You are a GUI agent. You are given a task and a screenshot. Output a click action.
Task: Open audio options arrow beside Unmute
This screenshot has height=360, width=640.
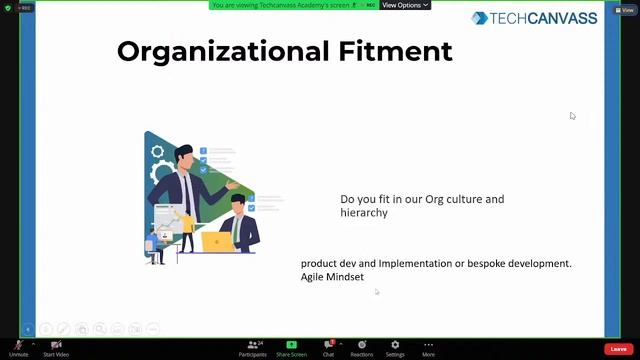(33, 345)
